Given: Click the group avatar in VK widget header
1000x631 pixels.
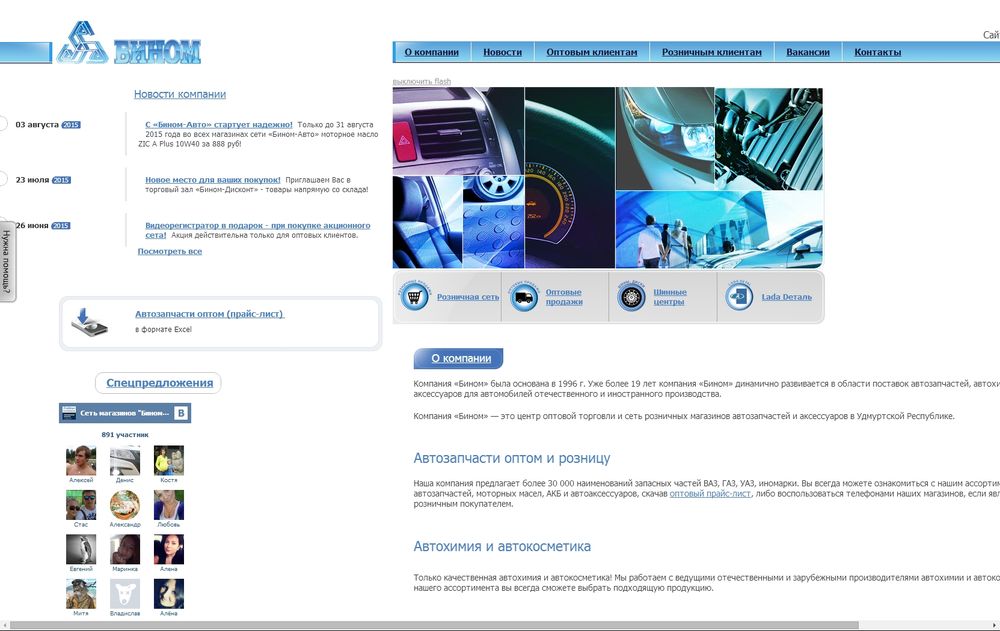Looking at the screenshot, I should 69,413.
